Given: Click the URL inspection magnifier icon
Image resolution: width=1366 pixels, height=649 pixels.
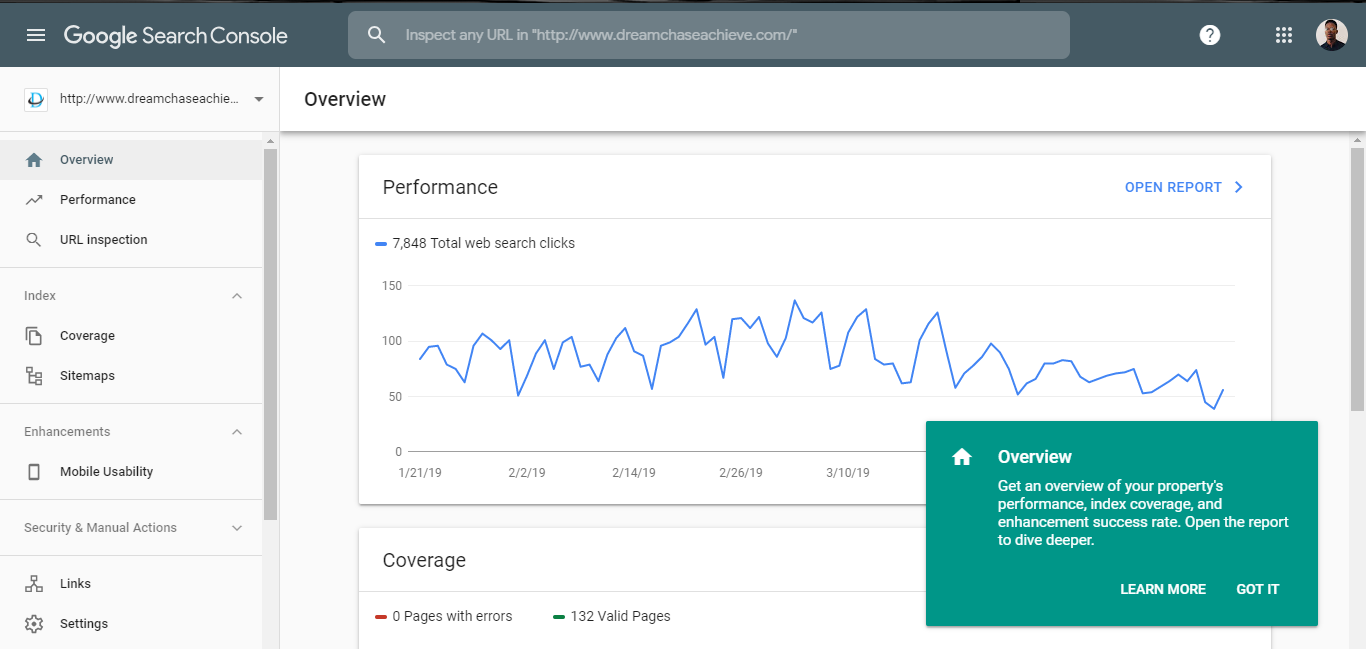Looking at the screenshot, I should pyautogui.click(x=35, y=239).
